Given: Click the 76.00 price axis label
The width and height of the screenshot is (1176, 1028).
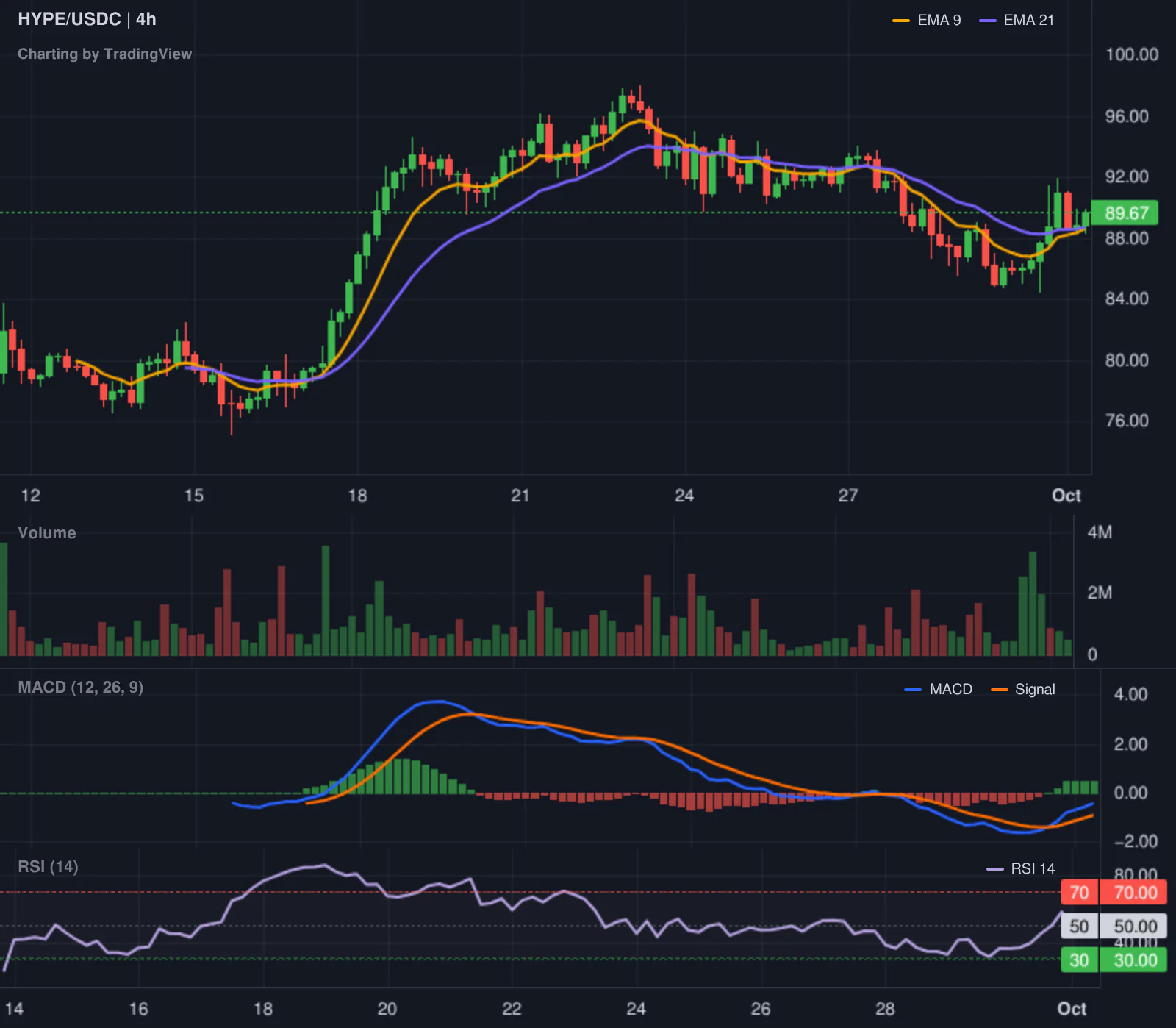Looking at the screenshot, I should coord(1127,421).
